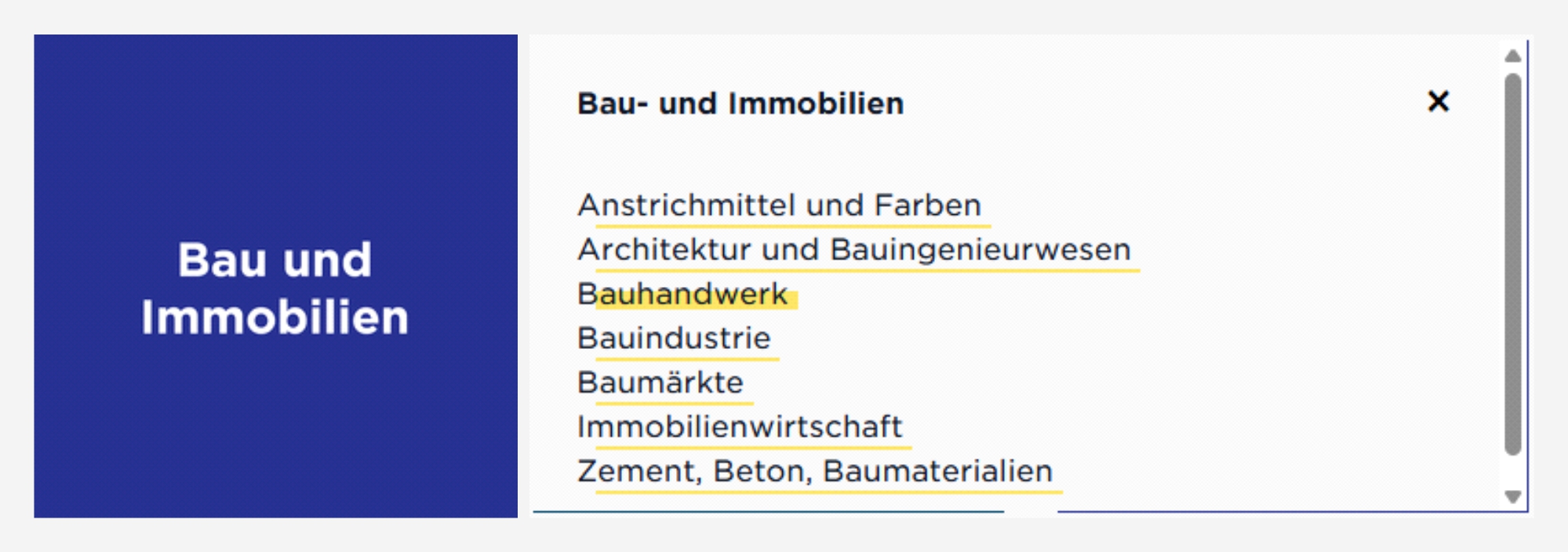This screenshot has height=552, width=1568.
Task: Open Architektur und Bauingenieurwesen category
Action: (853, 250)
